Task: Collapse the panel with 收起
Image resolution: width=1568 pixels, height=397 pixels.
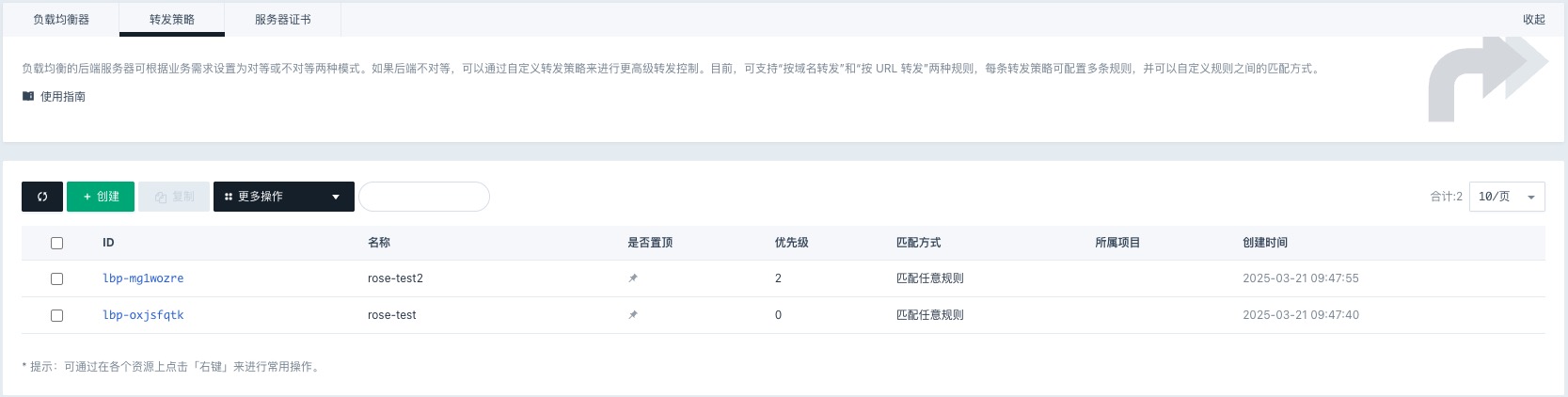Action: pyautogui.click(x=1533, y=19)
